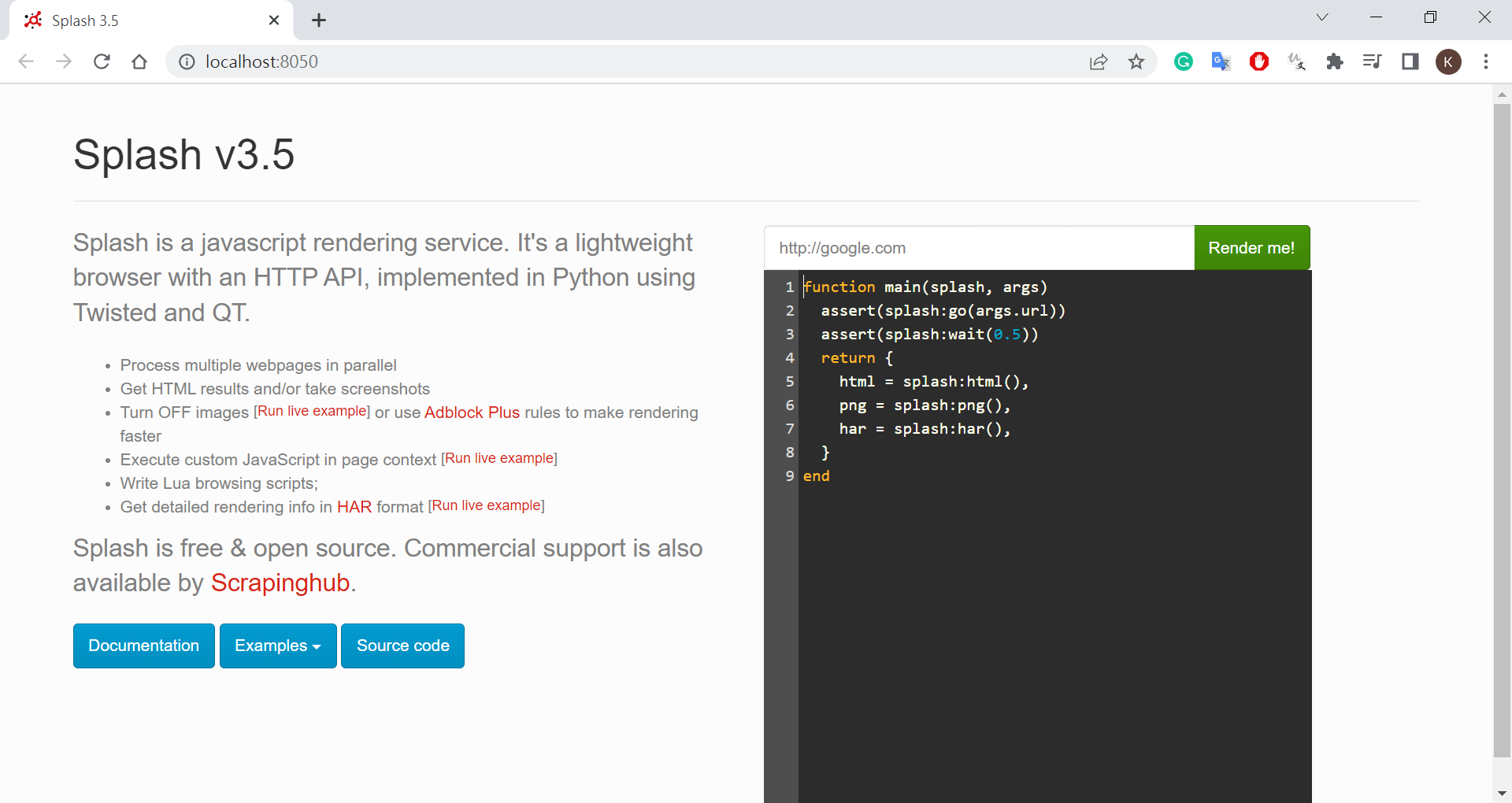Go to the browser home page icon
This screenshot has width=1512, height=803.
(x=139, y=61)
